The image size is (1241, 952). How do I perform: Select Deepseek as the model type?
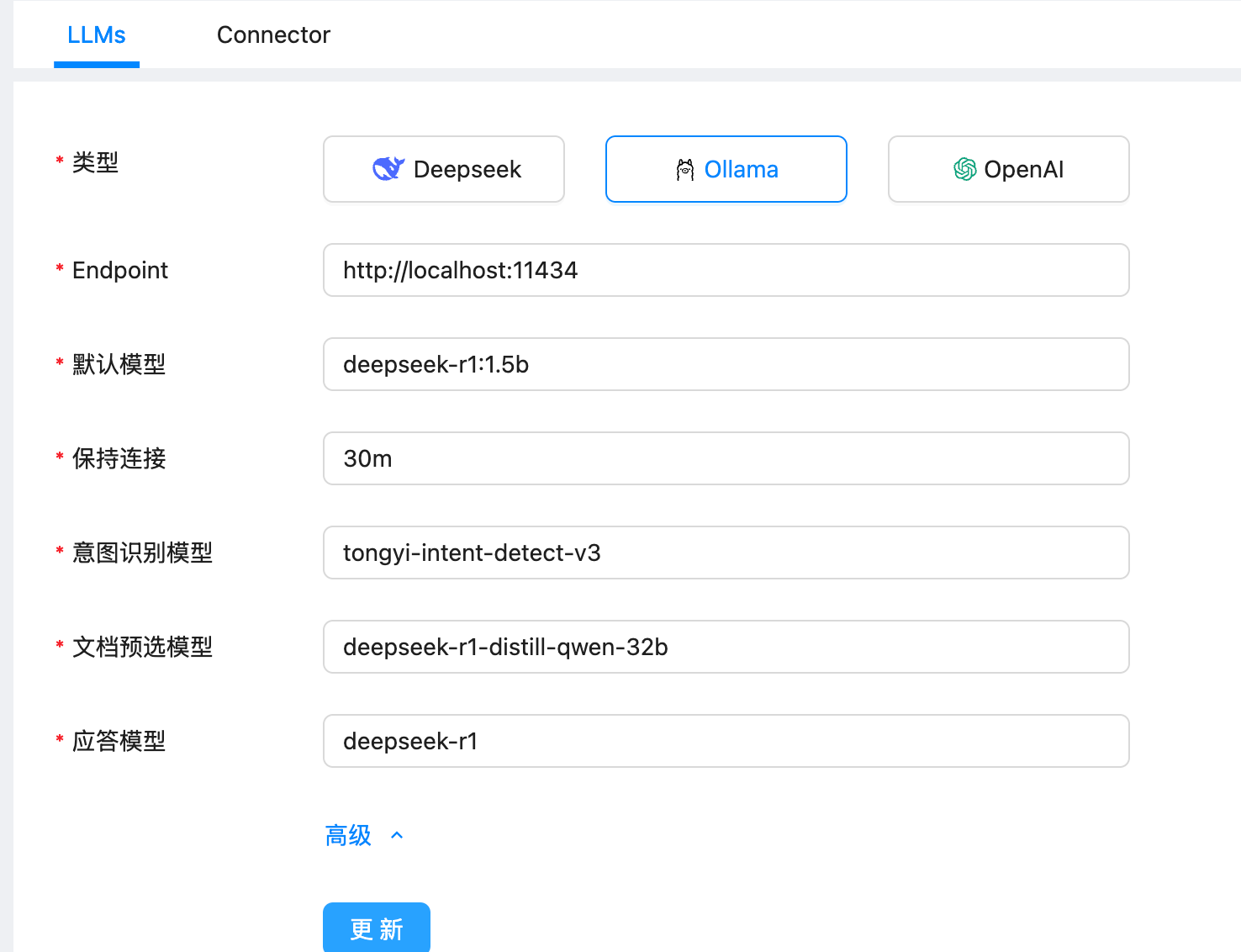point(444,169)
